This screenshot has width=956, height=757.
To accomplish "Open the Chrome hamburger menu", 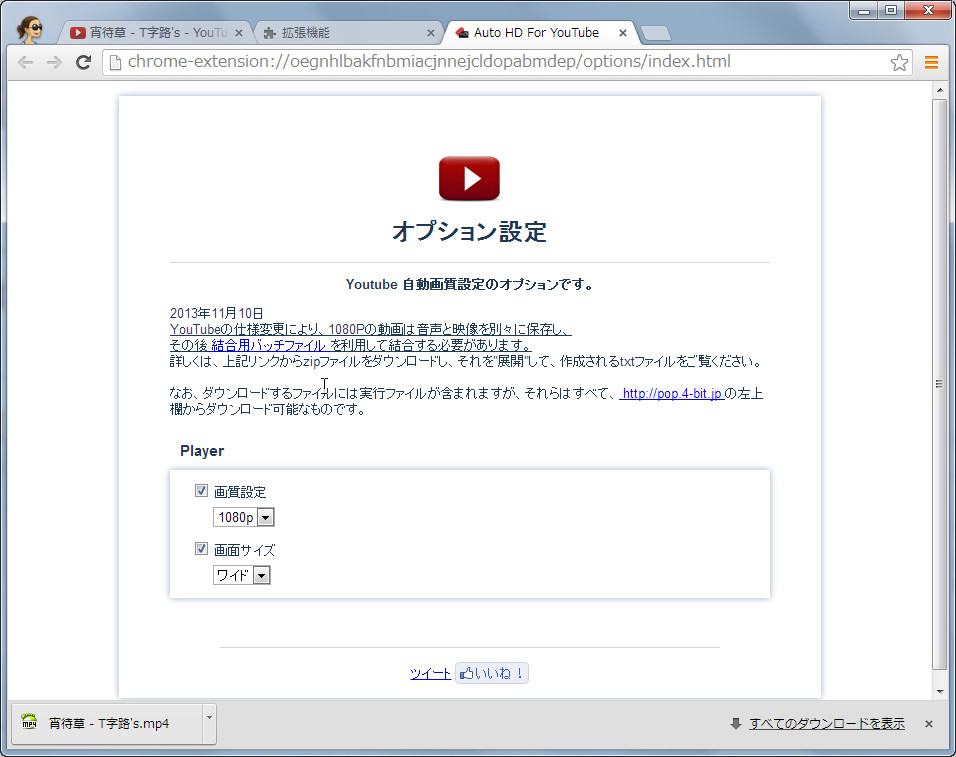I will pos(931,62).
